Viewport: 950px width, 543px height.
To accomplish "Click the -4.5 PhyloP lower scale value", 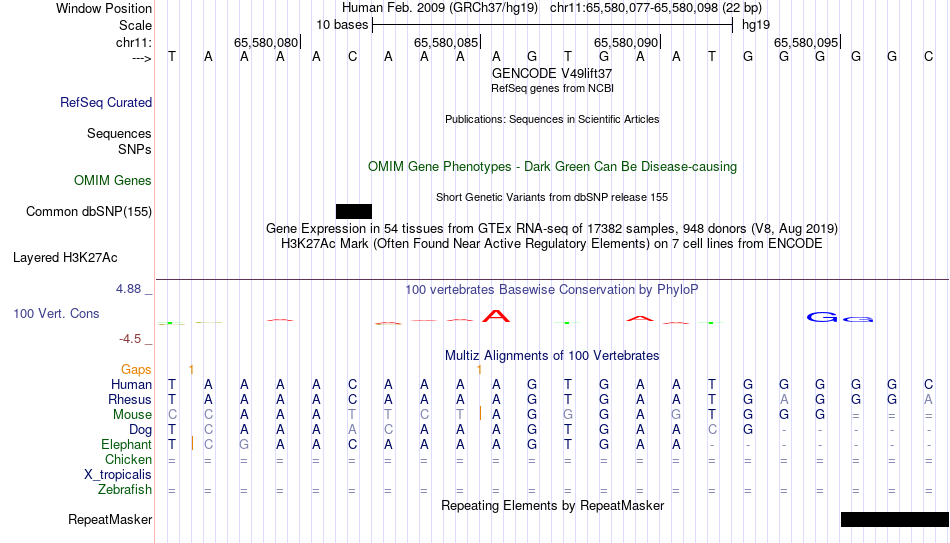I will (x=130, y=339).
